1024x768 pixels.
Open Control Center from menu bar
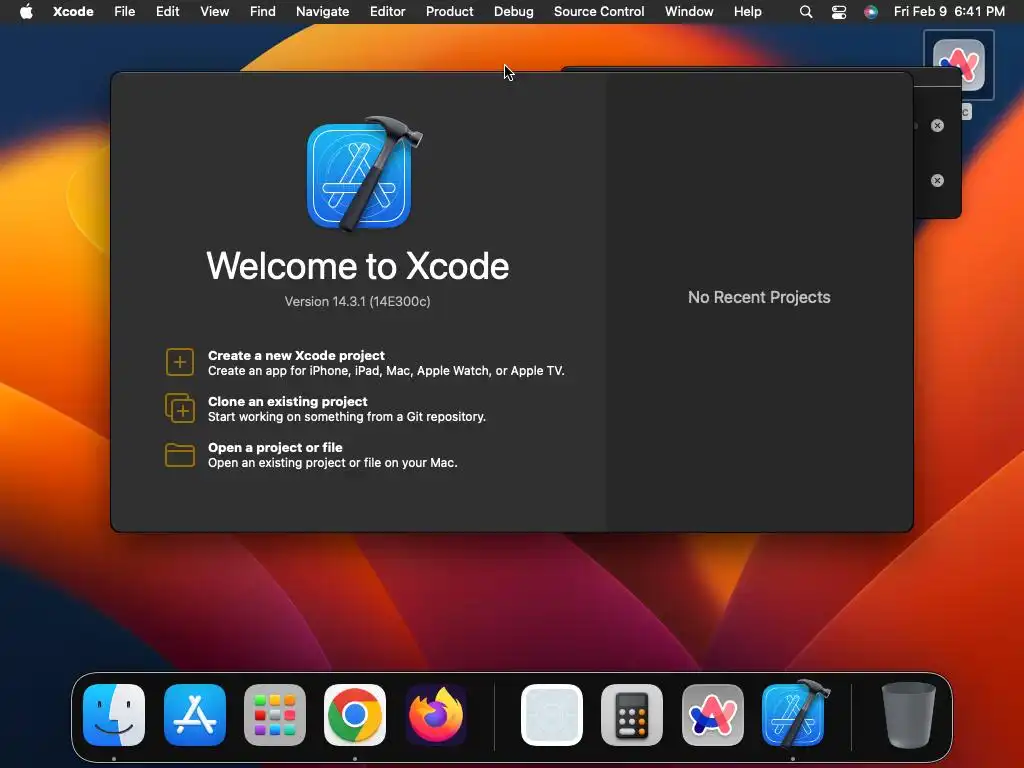pyautogui.click(x=839, y=12)
